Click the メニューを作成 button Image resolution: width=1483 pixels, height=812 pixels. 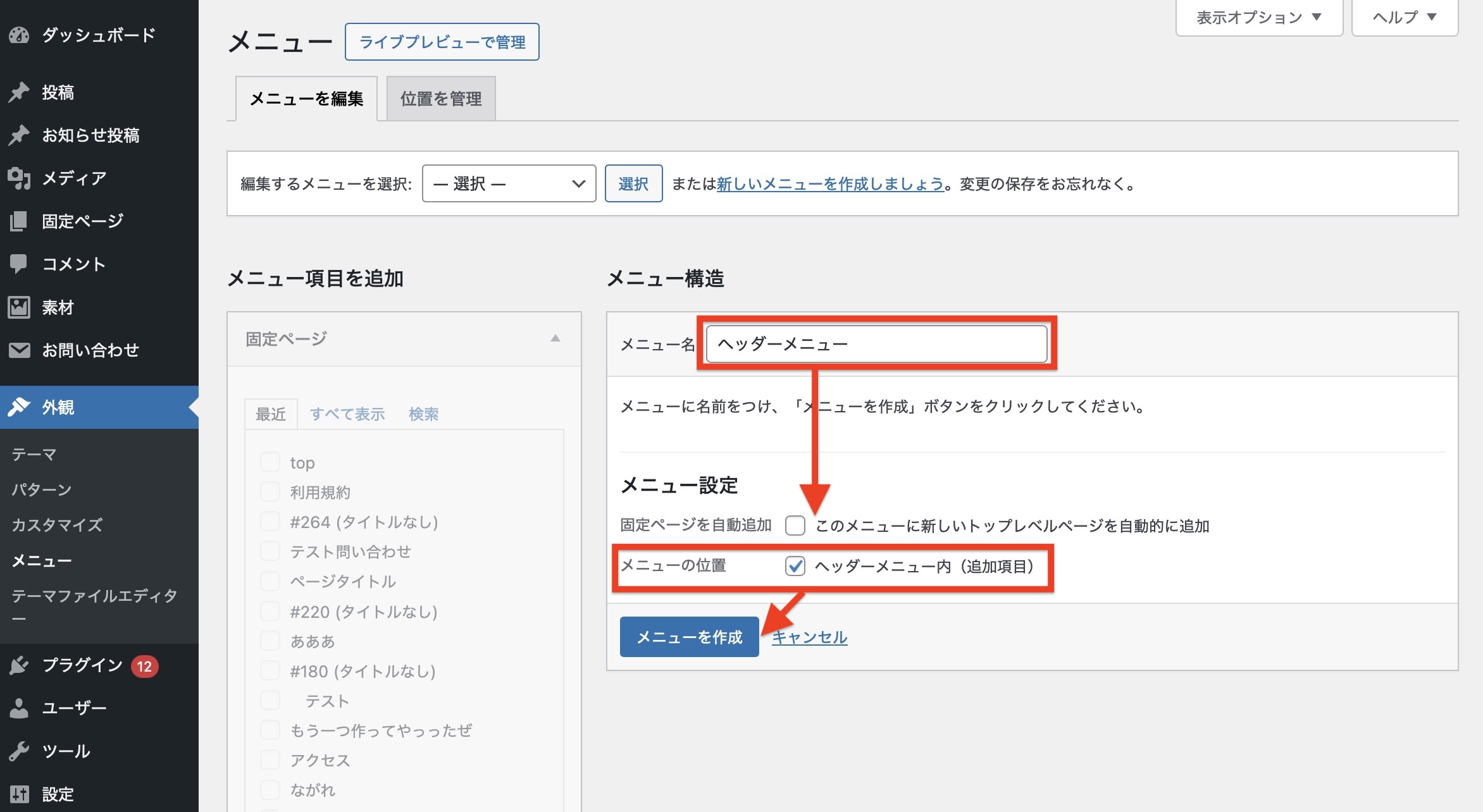[689, 637]
